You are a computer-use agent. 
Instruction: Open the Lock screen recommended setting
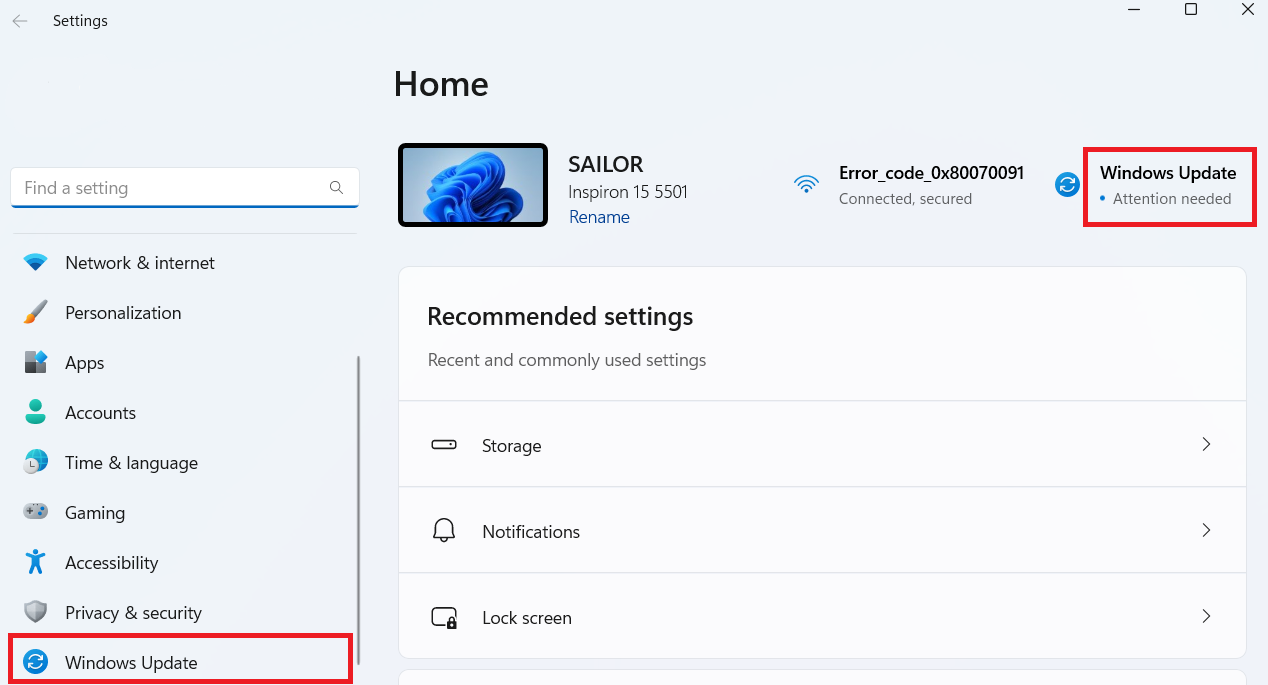[822, 617]
